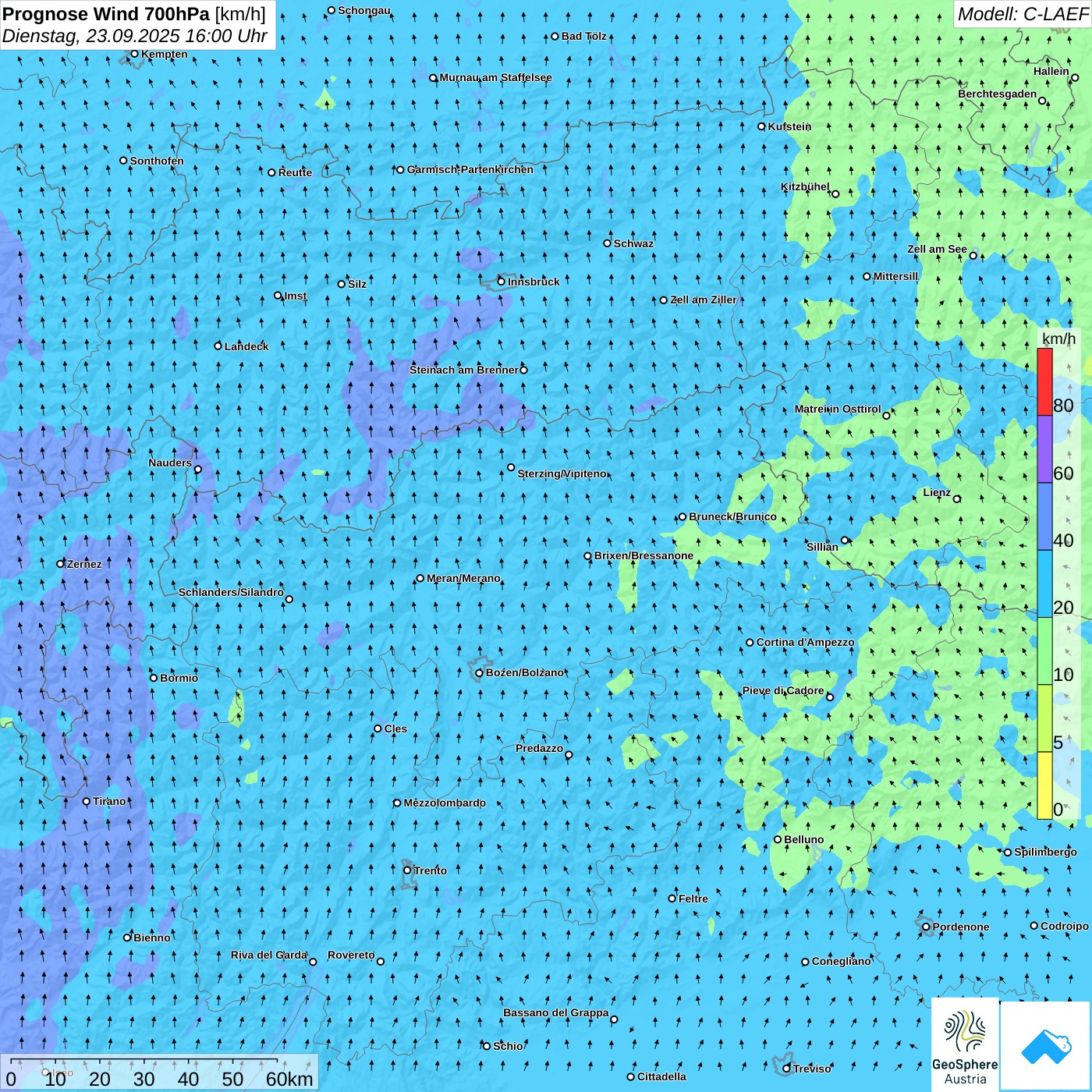Click the 'Schlanders/Silandro' label
Screen dimensions: 1092x1092
tap(232, 592)
